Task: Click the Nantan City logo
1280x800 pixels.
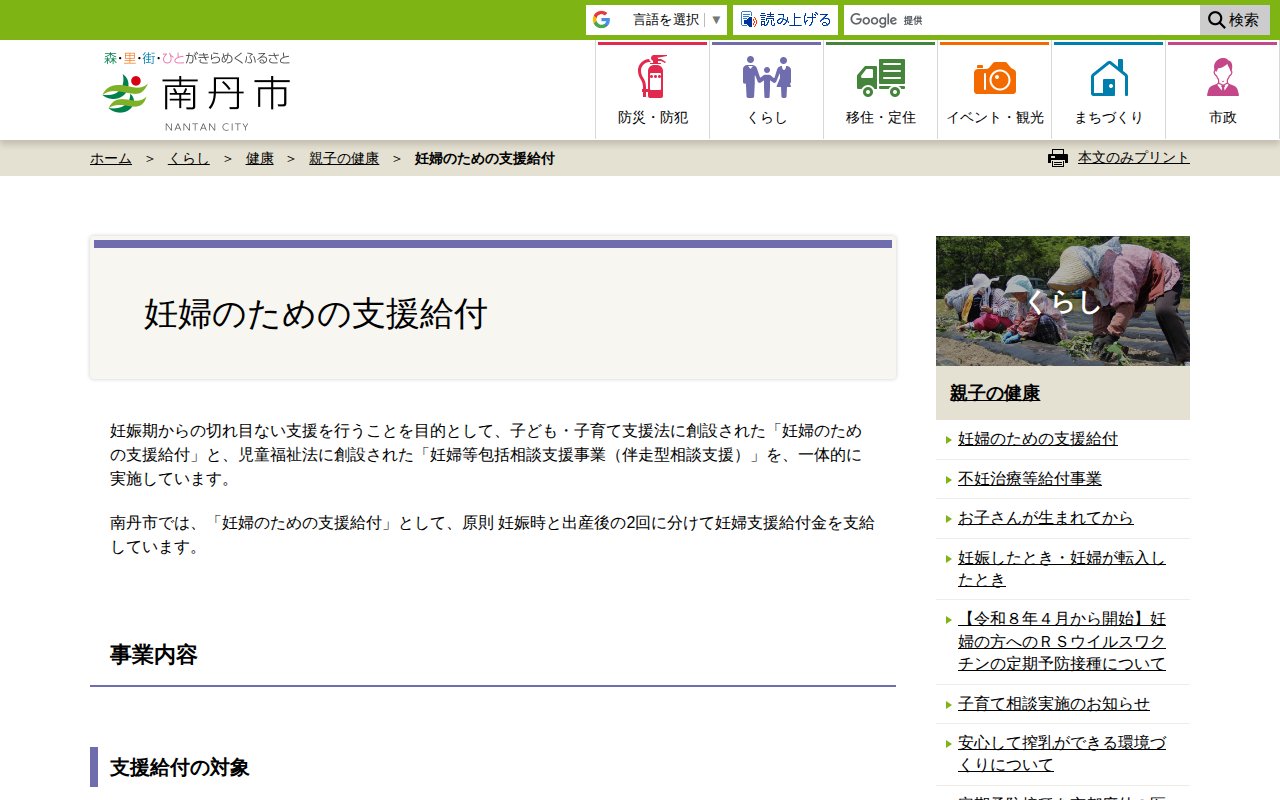Action: click(196, 92)
